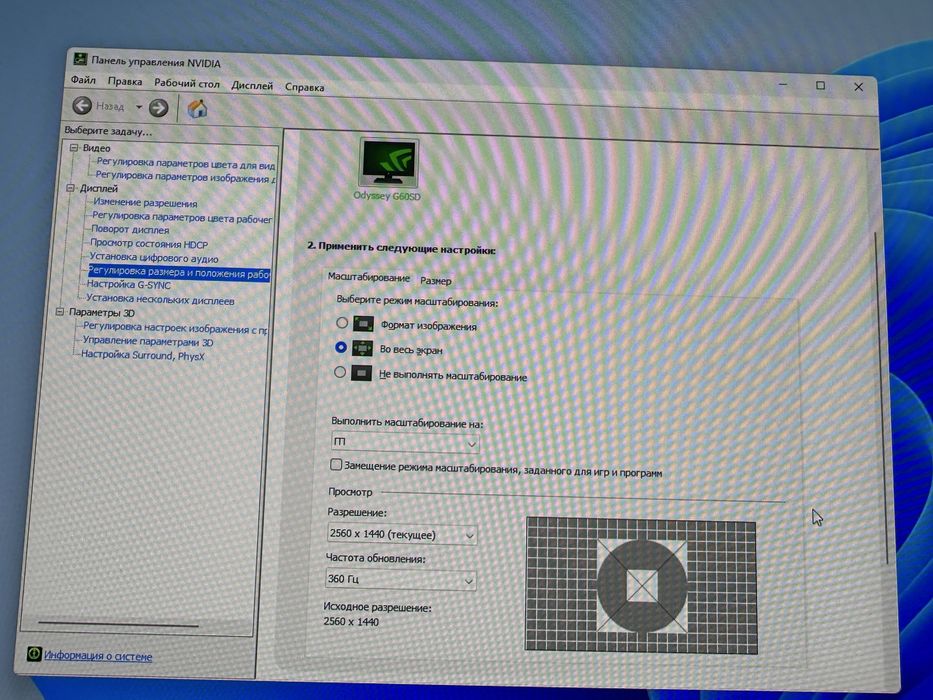Click the scaling preview test pattern
This screenshot has width=933, height=700.
(x=641, y=586)
